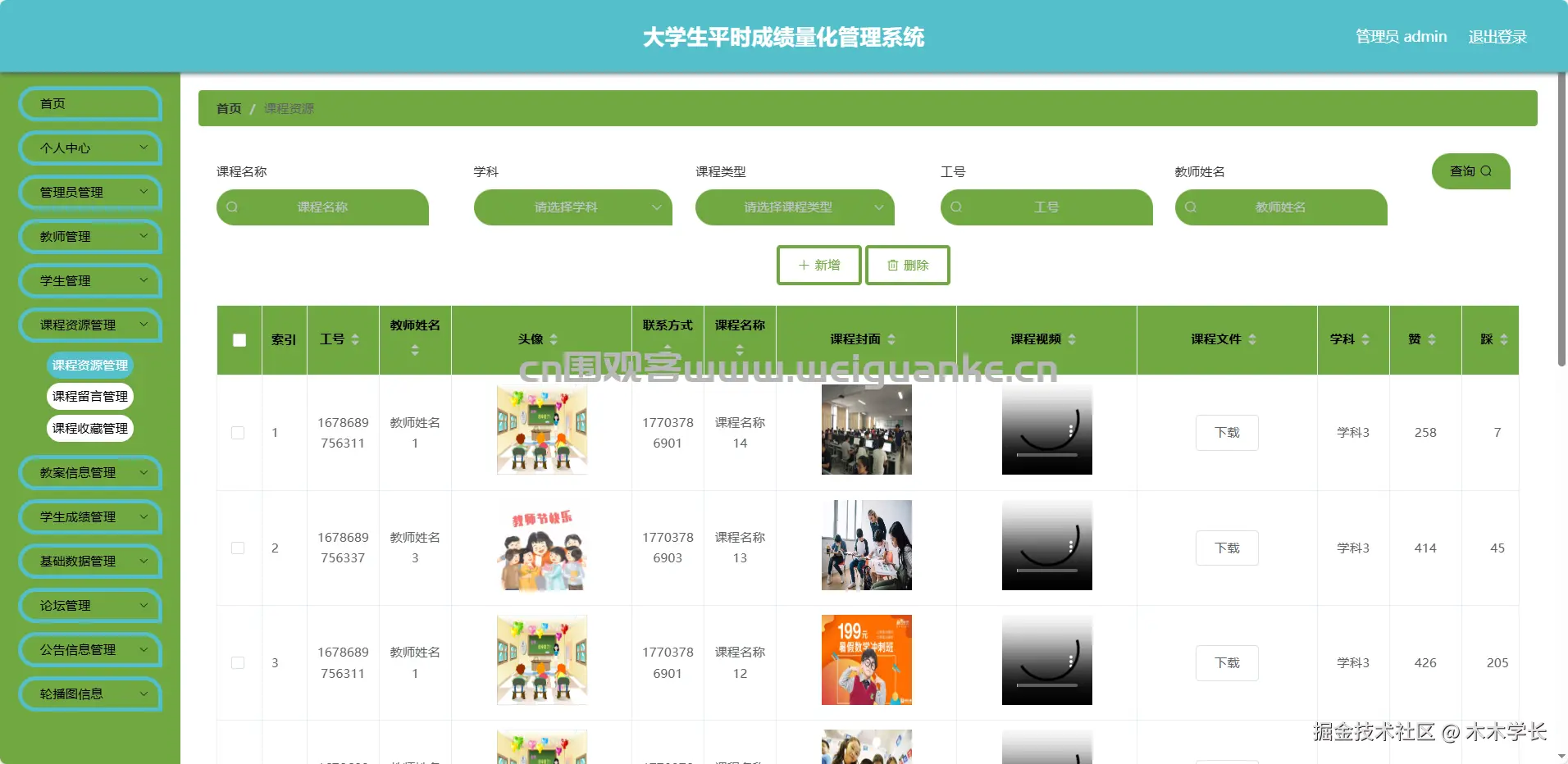Click the page vertical scrollbar

point(1562,220)
